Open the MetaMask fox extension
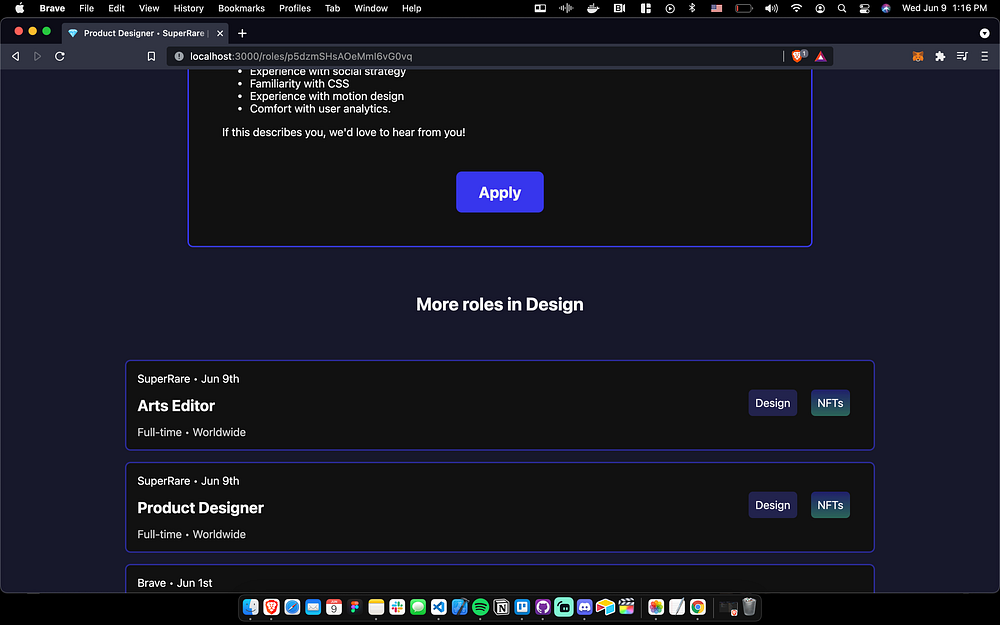The width and height of the screenshot is (1000, 625). pyautogui.click(x=918, y=56)
